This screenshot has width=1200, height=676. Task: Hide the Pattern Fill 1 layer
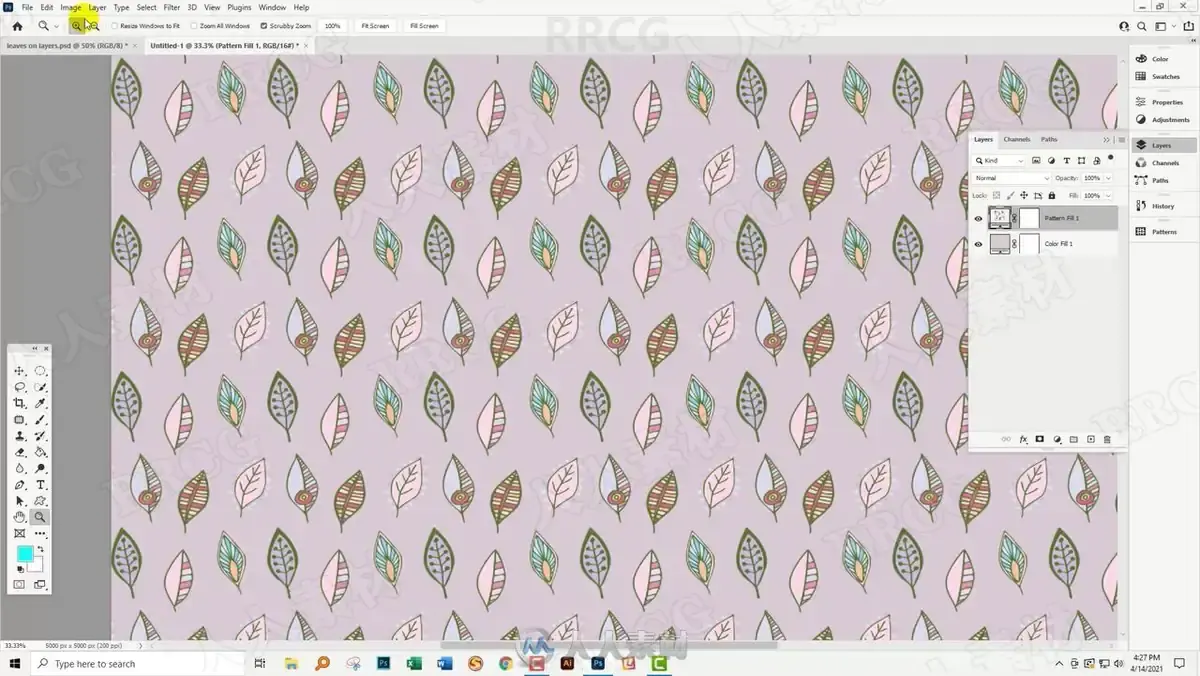click(x=978, y=218)
